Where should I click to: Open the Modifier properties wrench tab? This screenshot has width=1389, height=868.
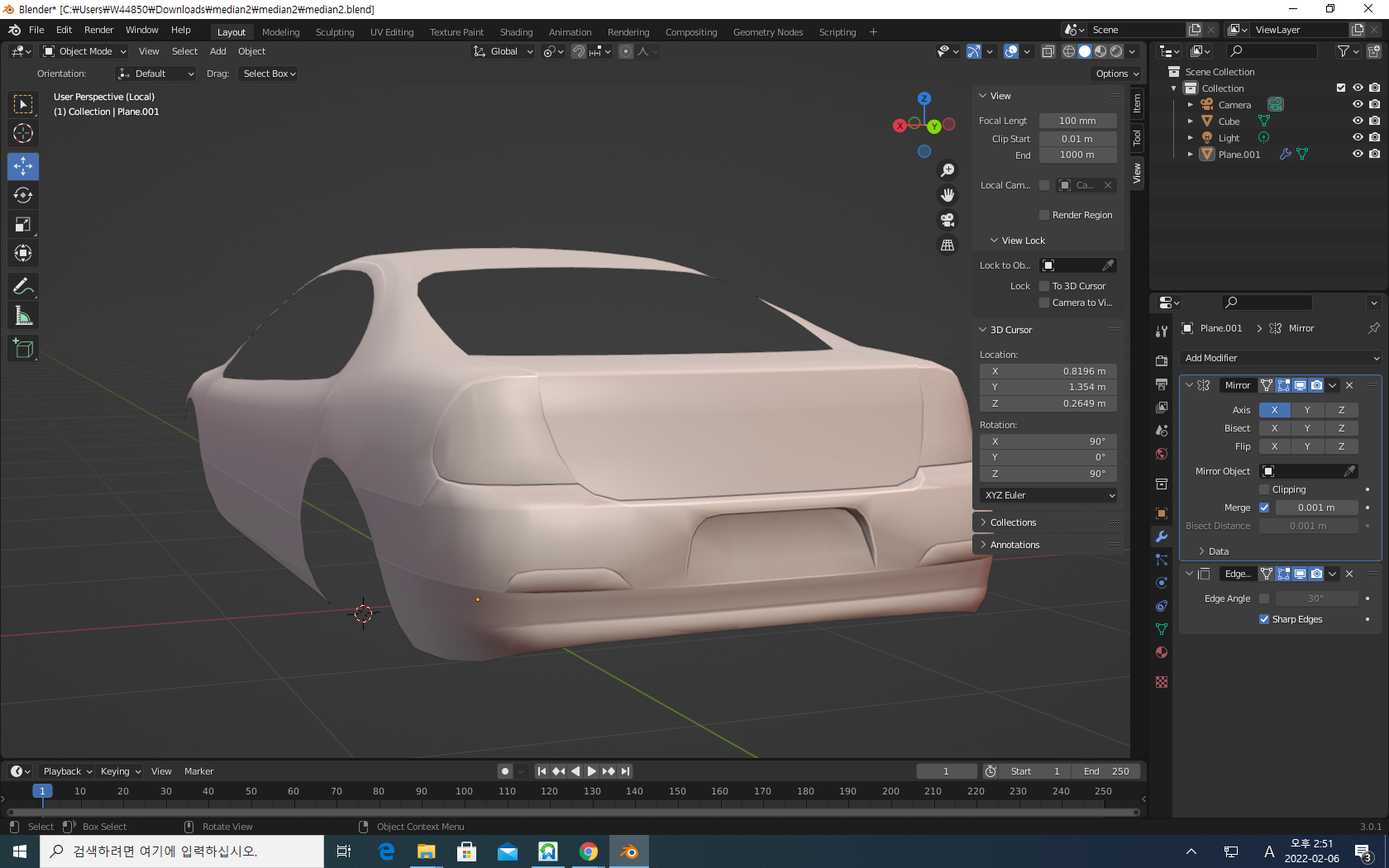[1162, 537]
